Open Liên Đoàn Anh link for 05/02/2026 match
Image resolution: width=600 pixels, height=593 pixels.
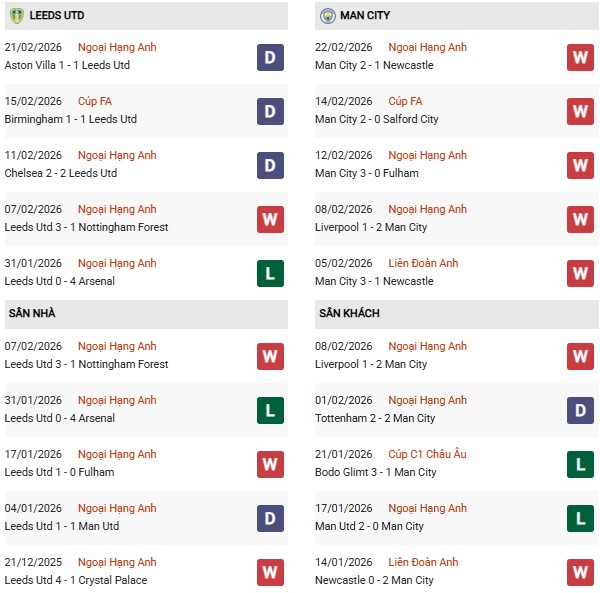[x=423, y=263]
